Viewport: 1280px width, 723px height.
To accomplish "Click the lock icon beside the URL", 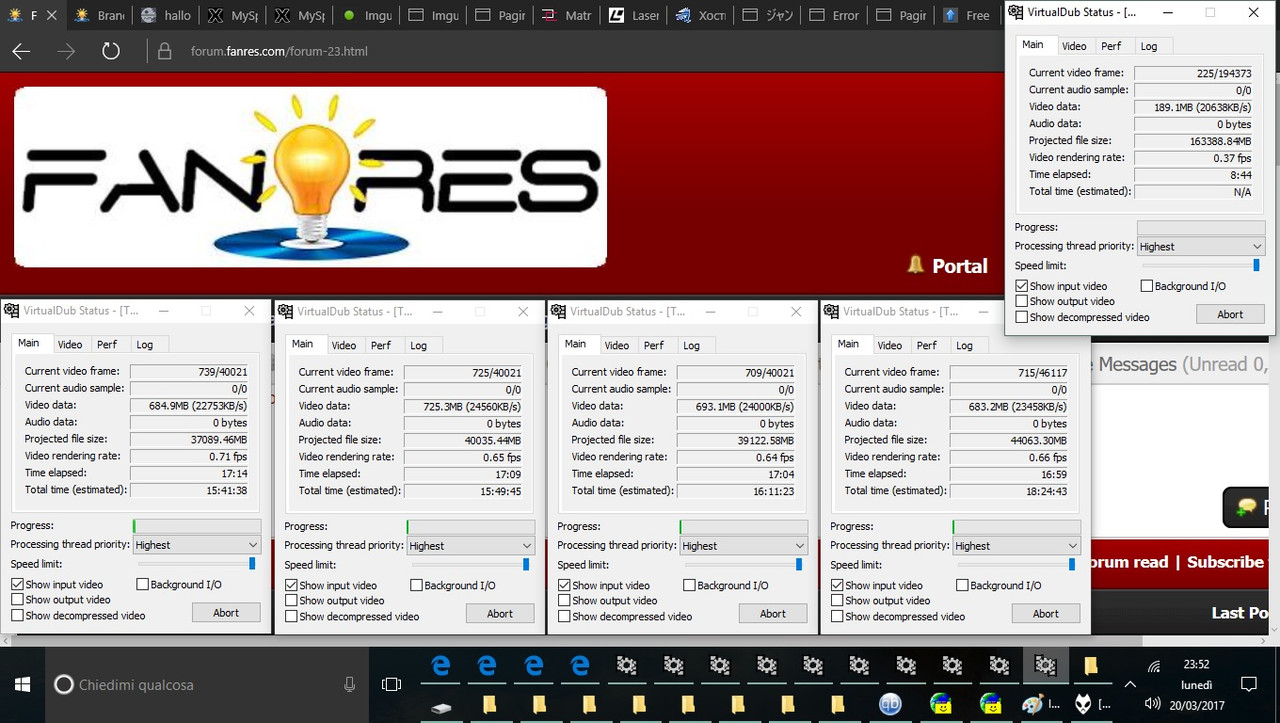I will pos(166,51).
